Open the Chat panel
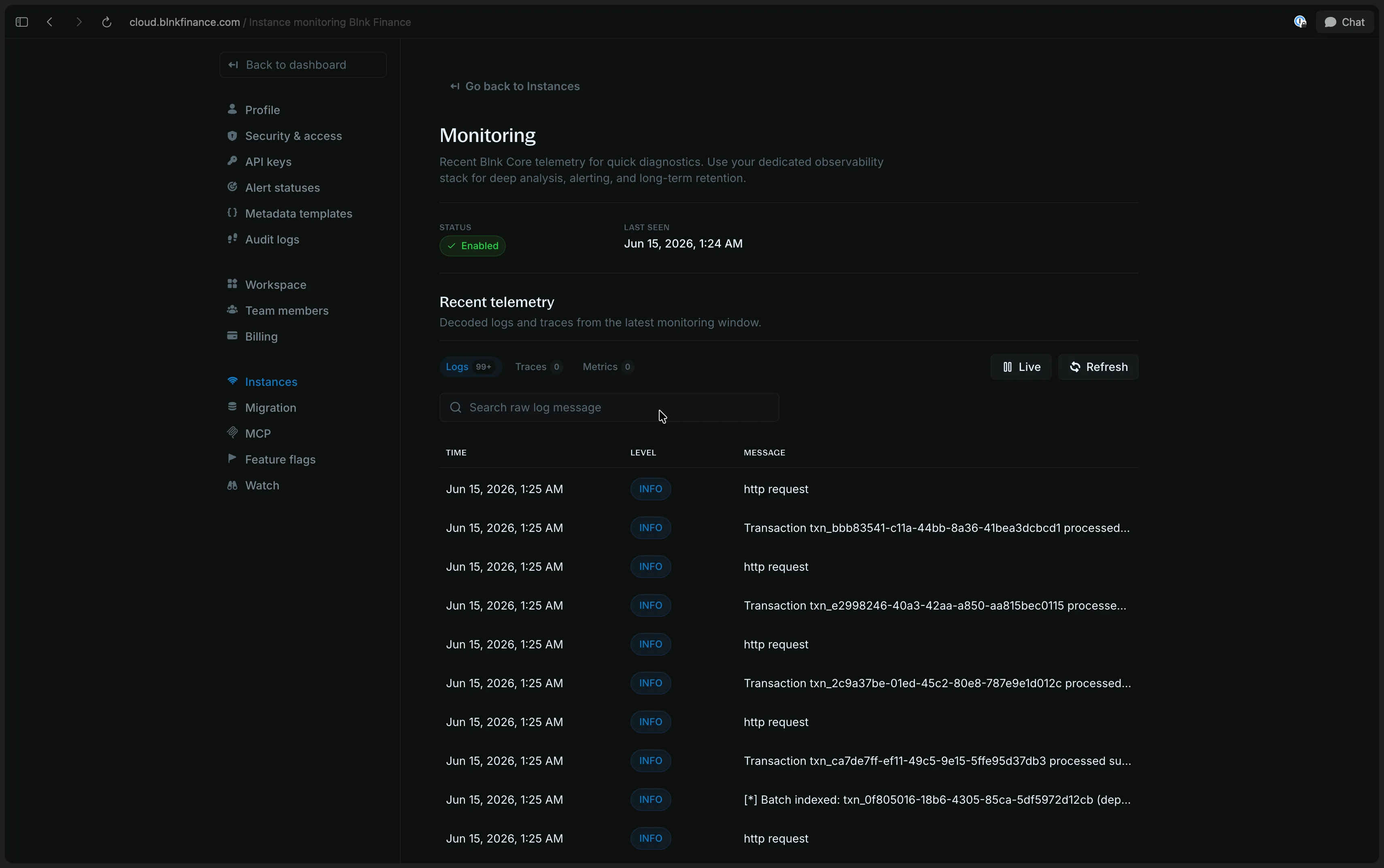The image size is (1384, 868). tap(1344, 22)
